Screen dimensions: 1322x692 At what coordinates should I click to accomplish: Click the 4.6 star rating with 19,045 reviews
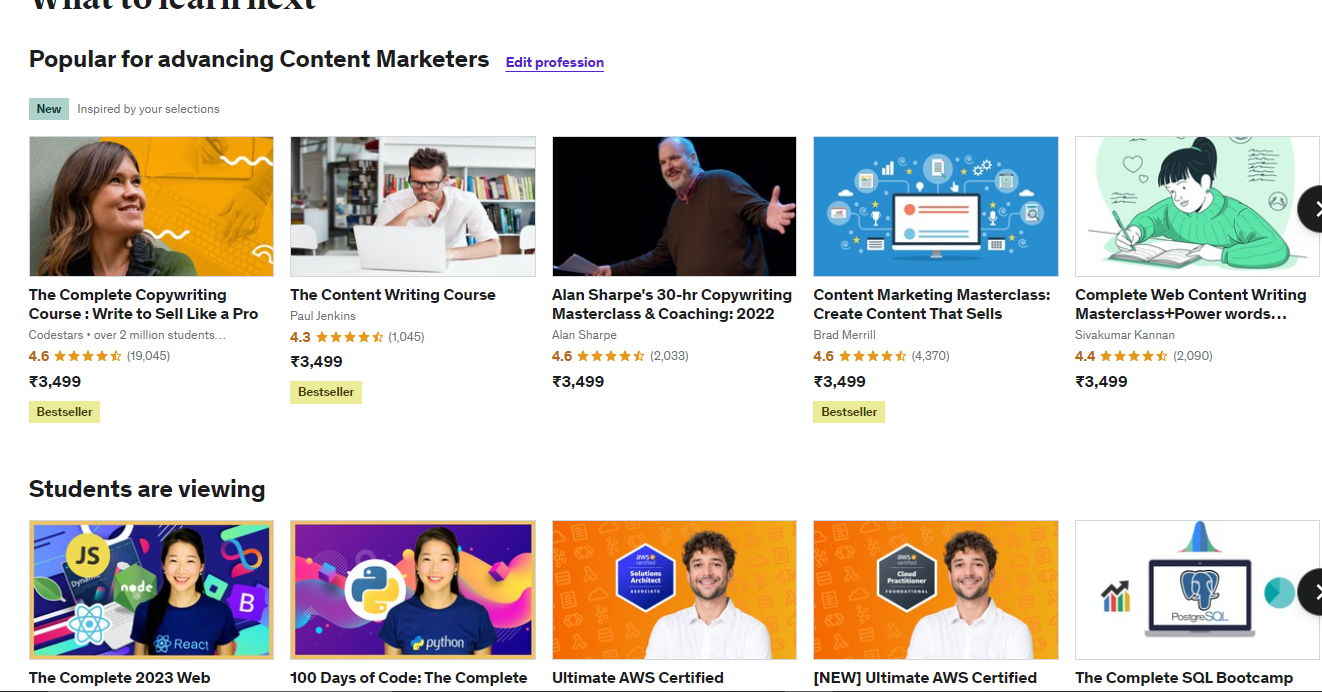click(100, 356)
